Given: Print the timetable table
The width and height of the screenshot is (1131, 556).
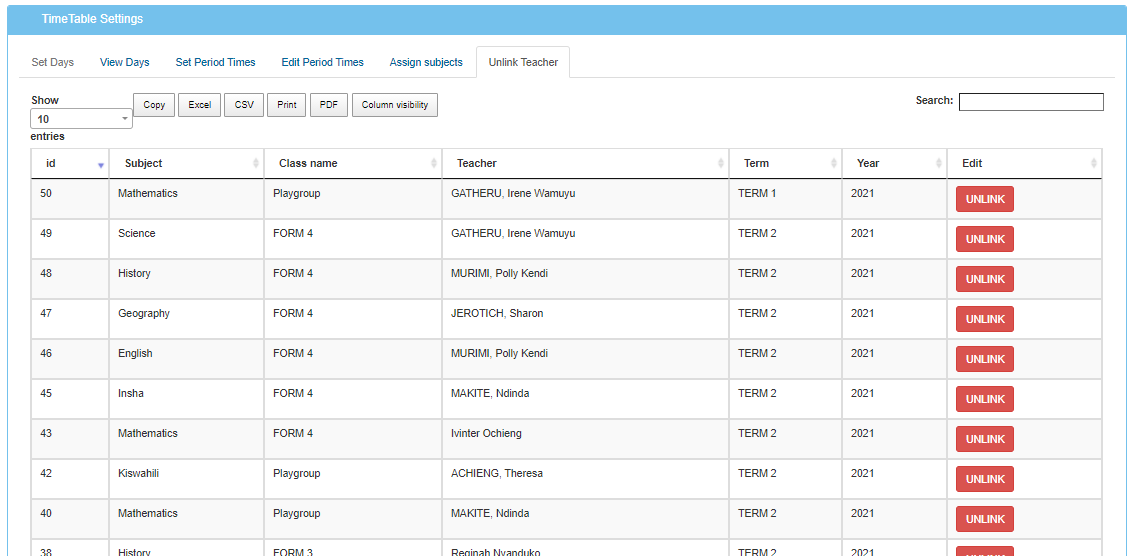Looking at the screenshot, I should click(x=287, y=105).
